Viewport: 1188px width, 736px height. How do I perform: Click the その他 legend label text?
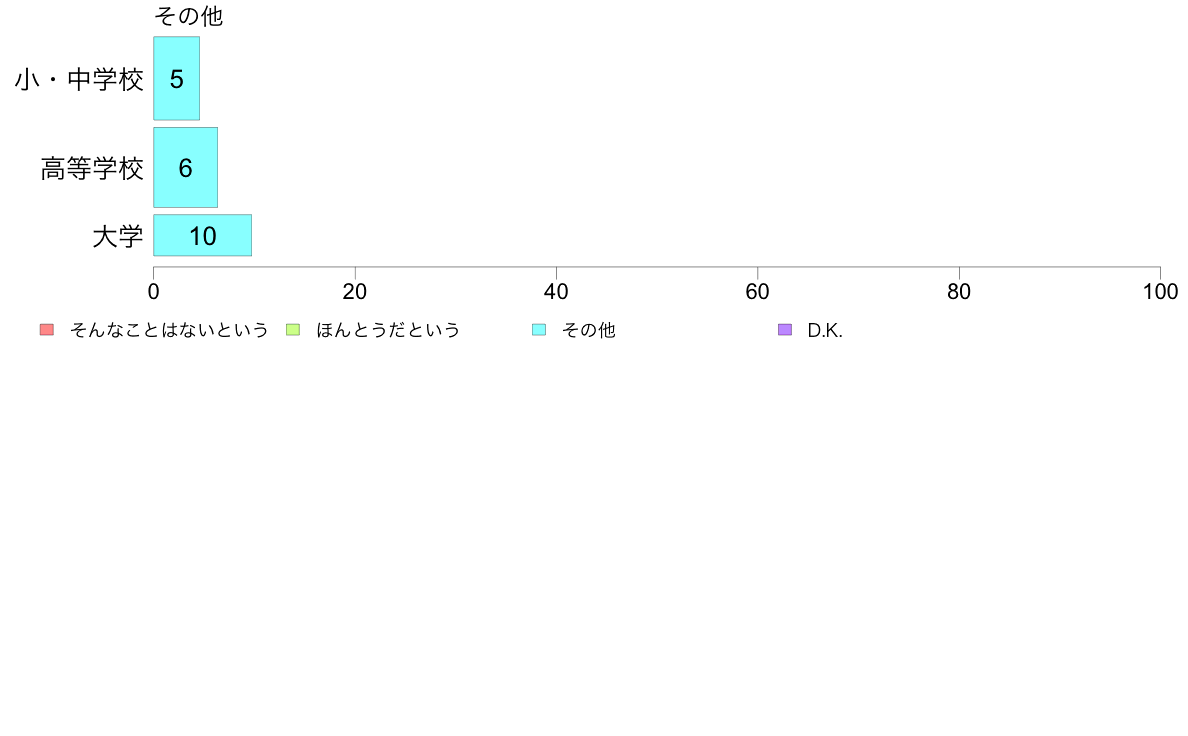tap(589, 330)
